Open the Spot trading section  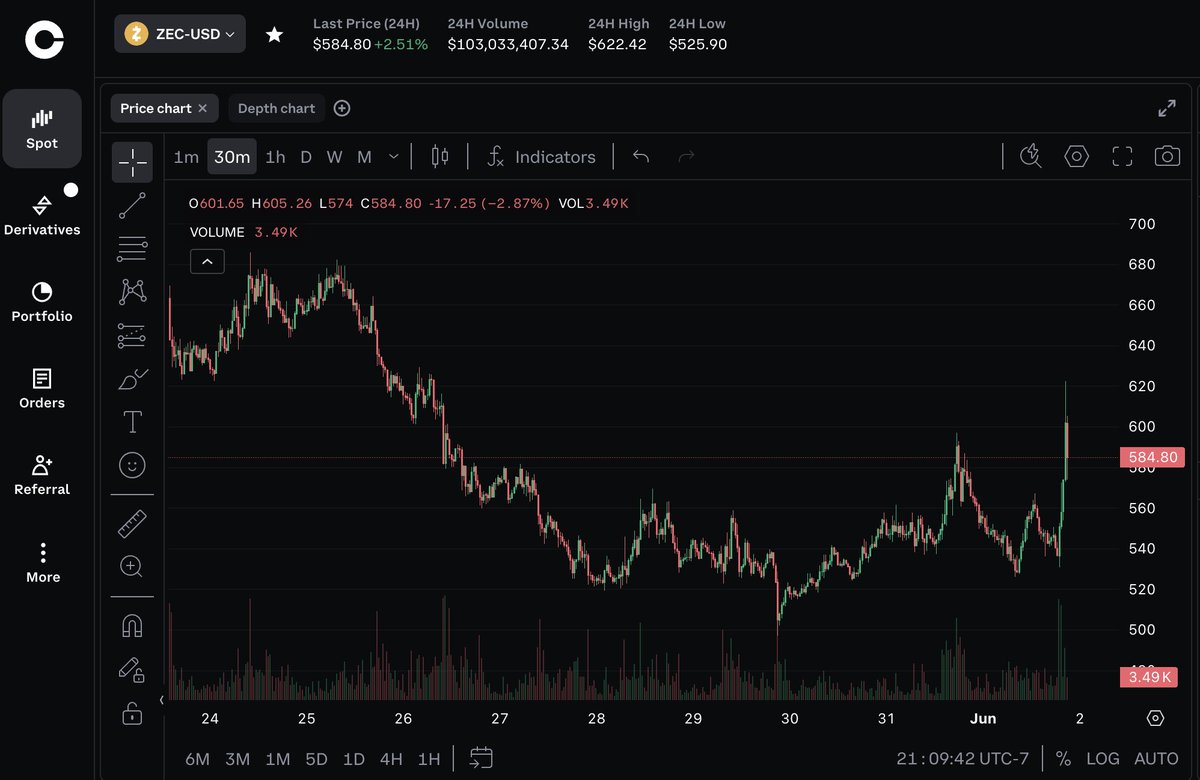[42, 128]
